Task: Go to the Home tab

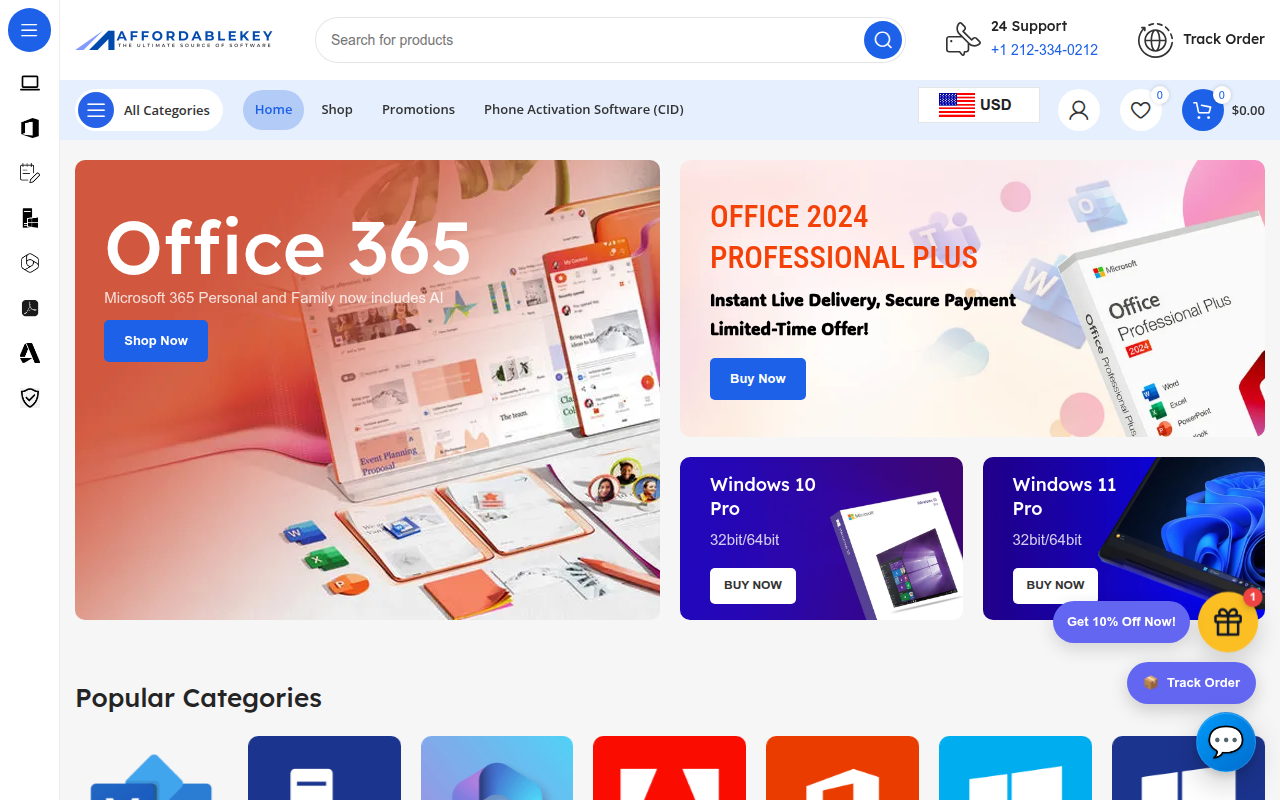Action: [x=273, y=110]
